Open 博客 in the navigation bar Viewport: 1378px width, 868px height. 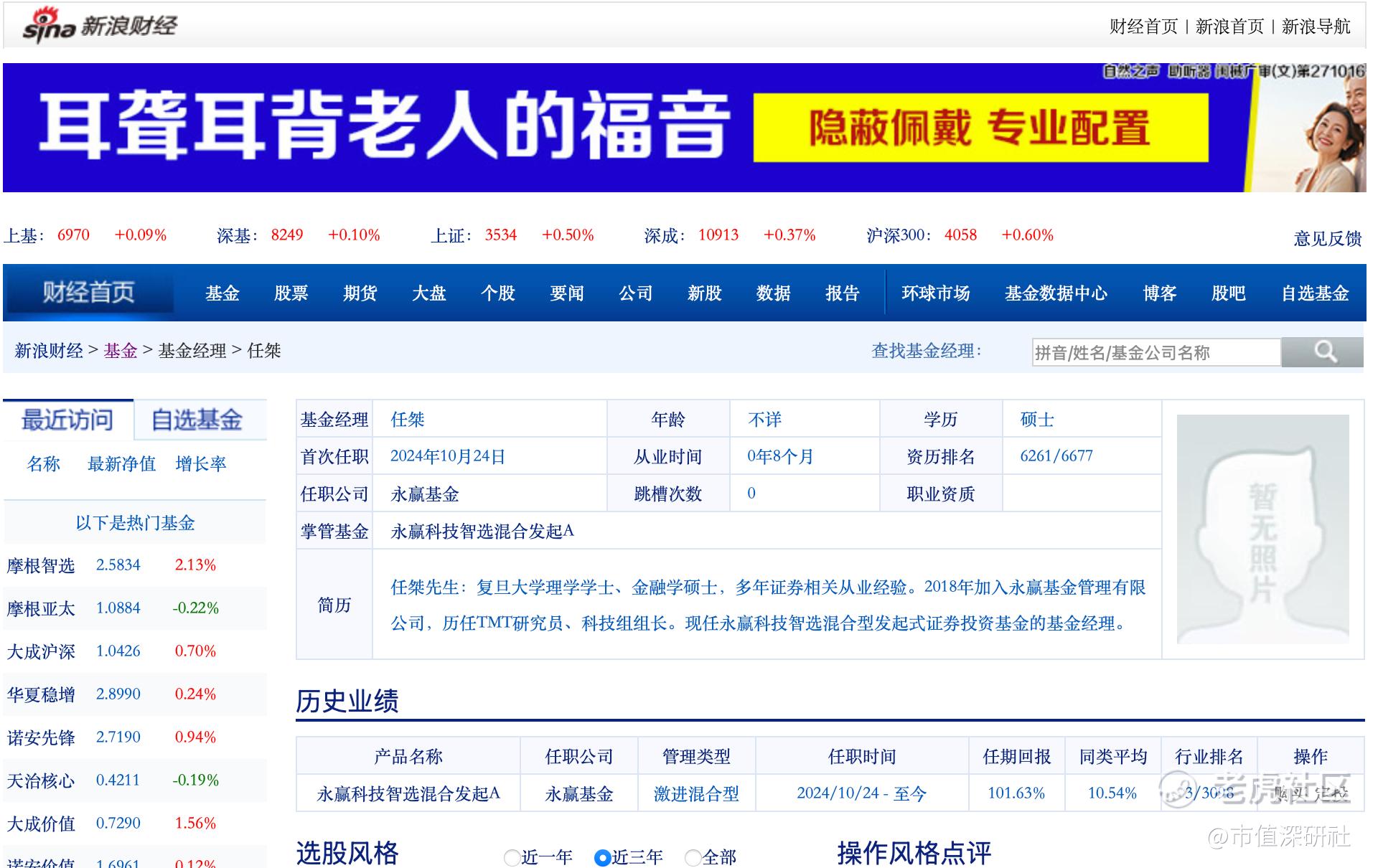[1160, 293]
